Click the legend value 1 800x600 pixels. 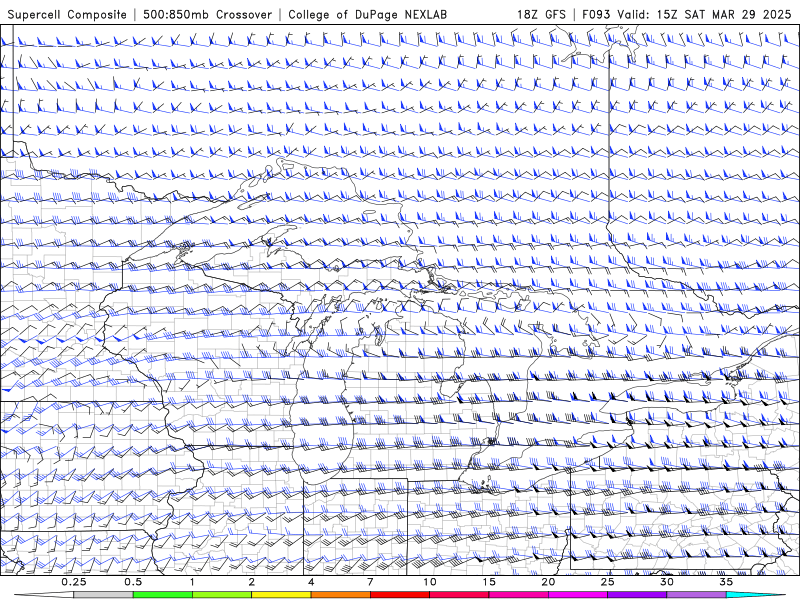(192, 582)
